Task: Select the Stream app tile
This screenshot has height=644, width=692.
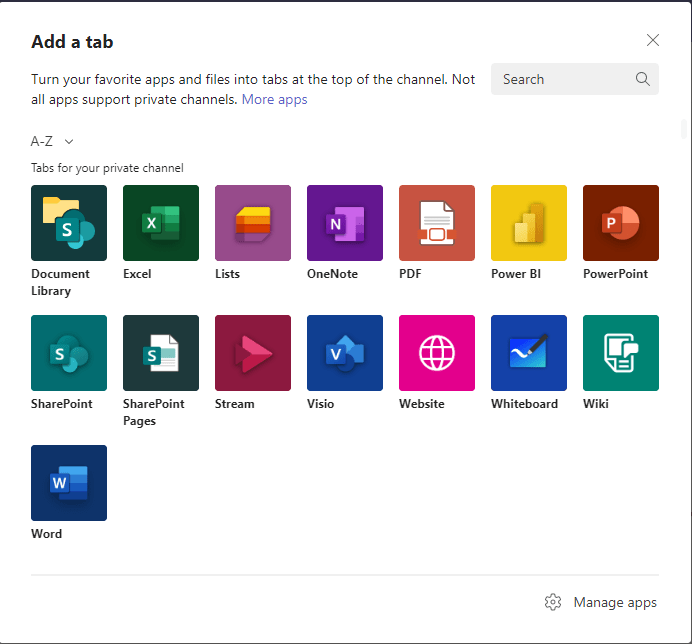Action: pyautogui.click(x=253, y=353)
